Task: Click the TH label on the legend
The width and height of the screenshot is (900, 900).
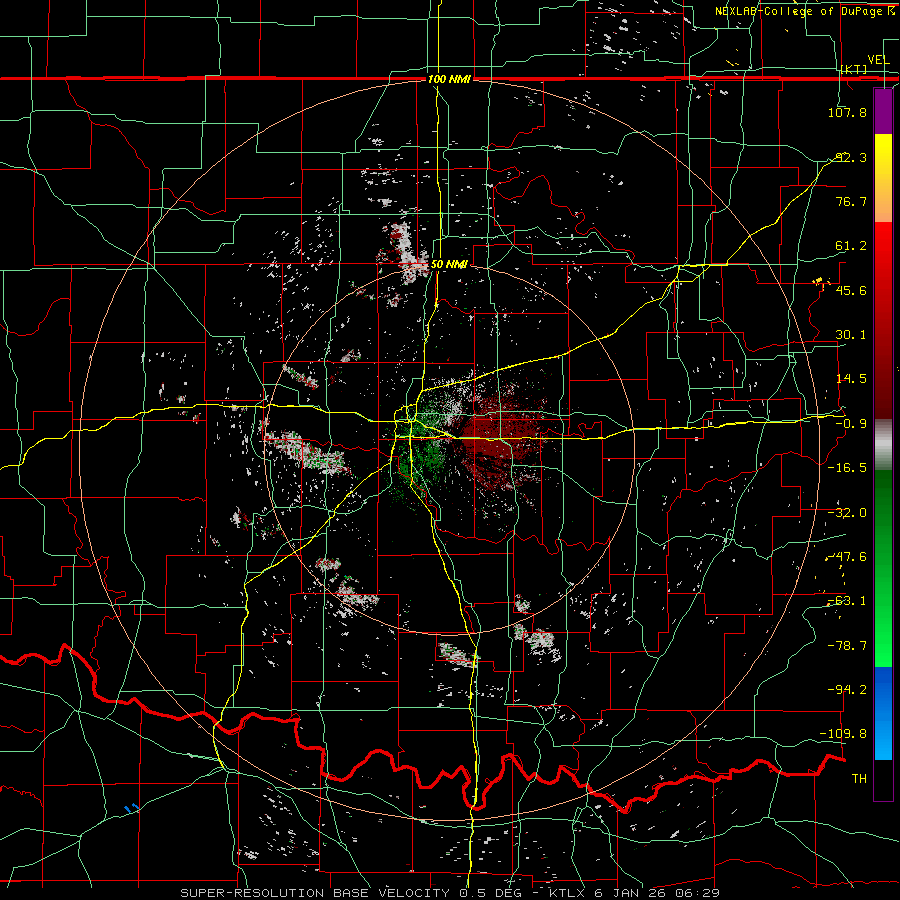Action: click(859, 779)
